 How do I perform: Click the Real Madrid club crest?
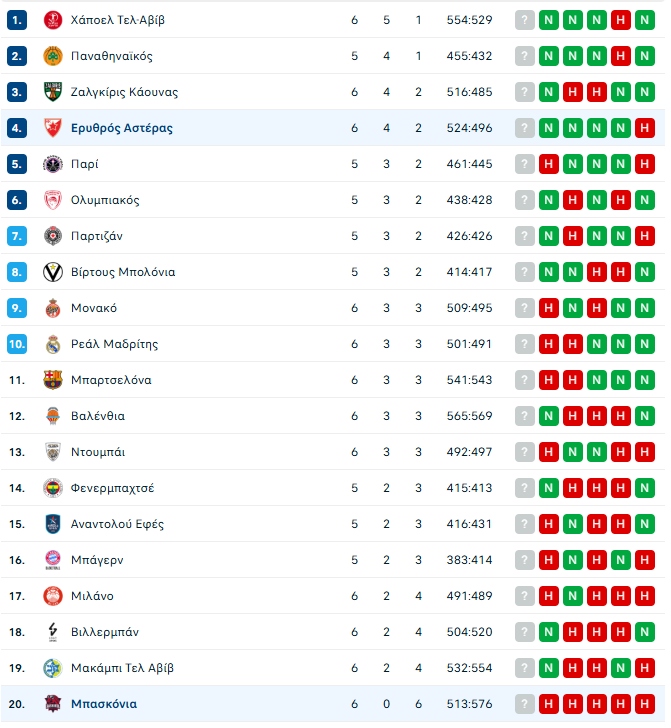pos(53,344)
